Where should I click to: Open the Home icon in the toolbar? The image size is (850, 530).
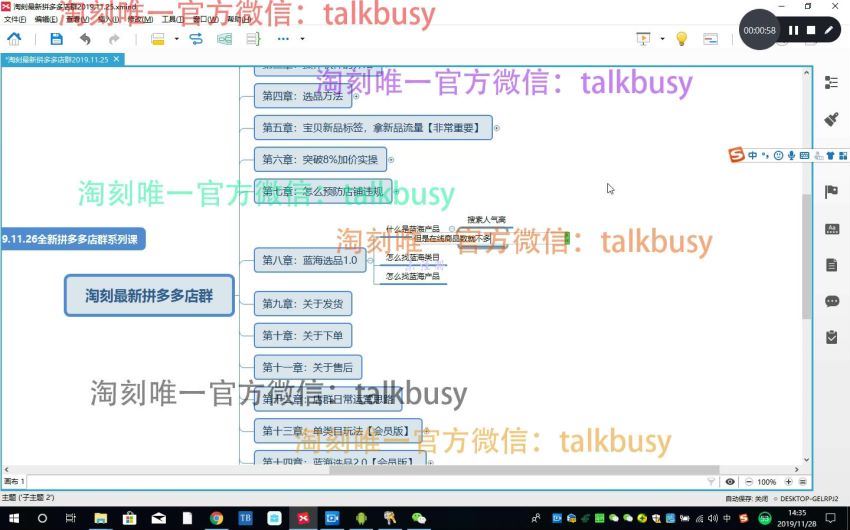coord(14,39)
